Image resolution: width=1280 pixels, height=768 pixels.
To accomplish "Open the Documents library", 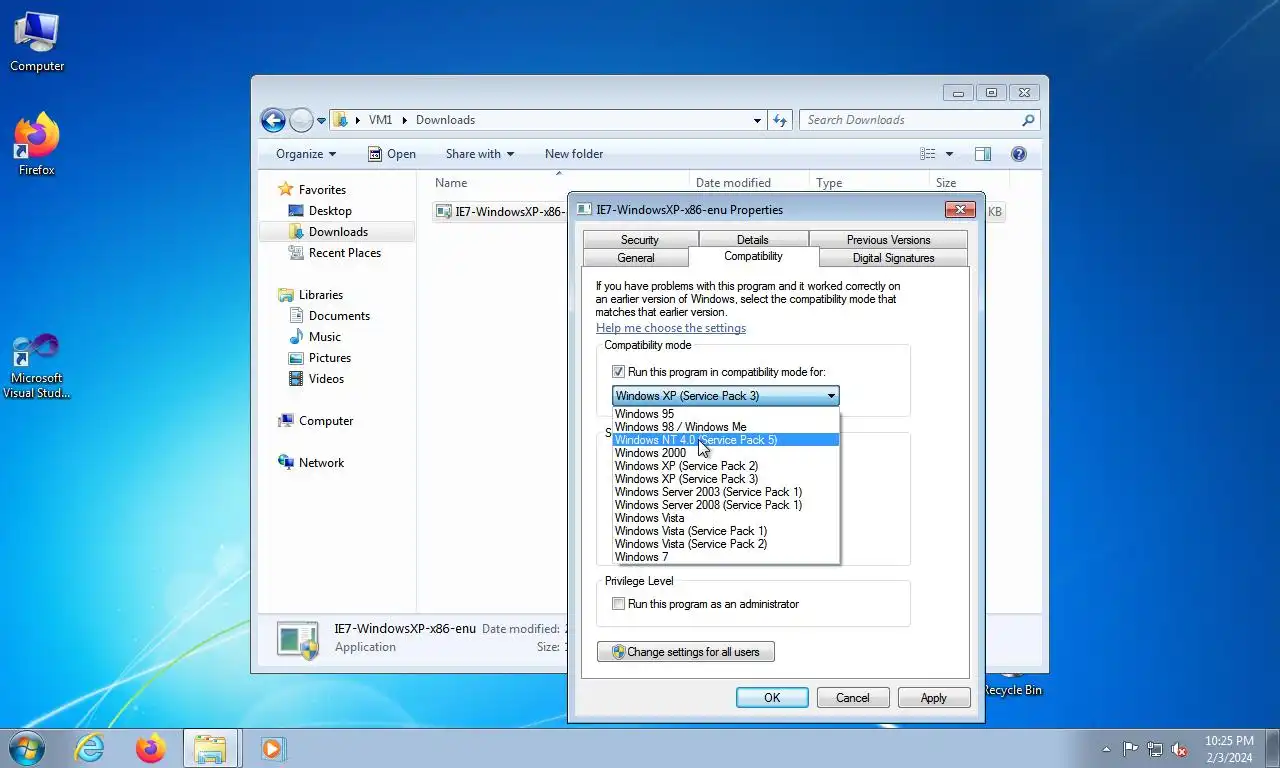I will (x=339, y=316).
